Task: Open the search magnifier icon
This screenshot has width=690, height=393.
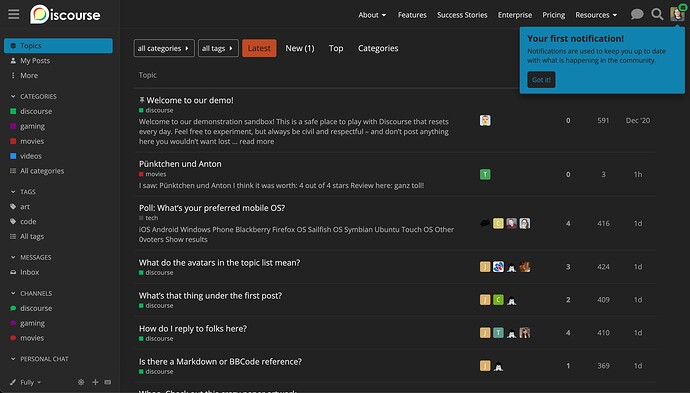Action: coord(657,14)
